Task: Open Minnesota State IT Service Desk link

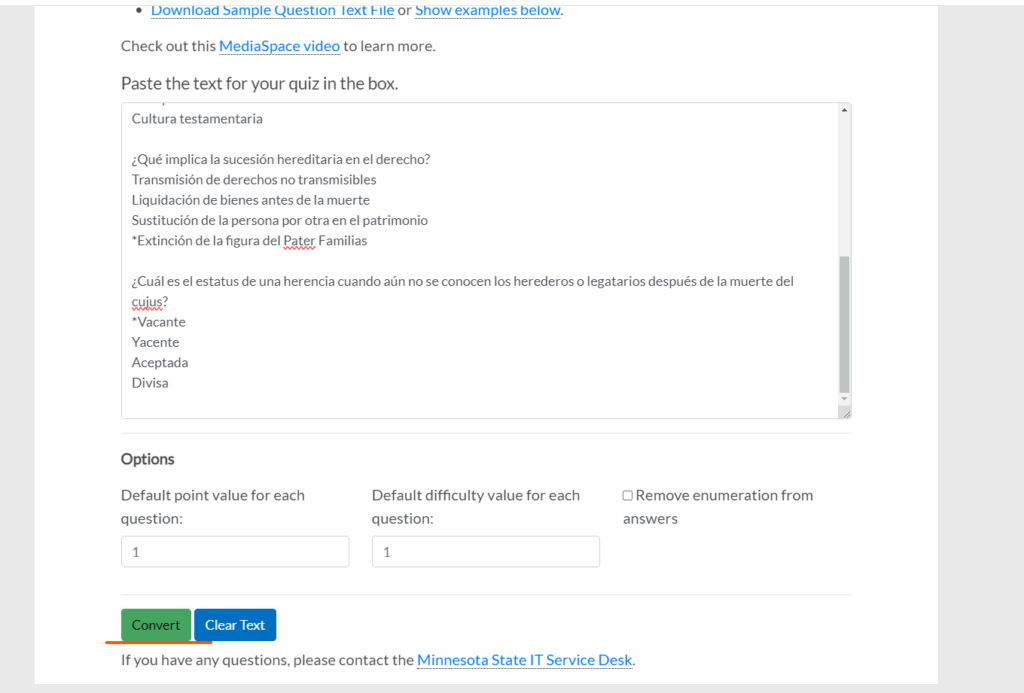Action: pos(524,660)
